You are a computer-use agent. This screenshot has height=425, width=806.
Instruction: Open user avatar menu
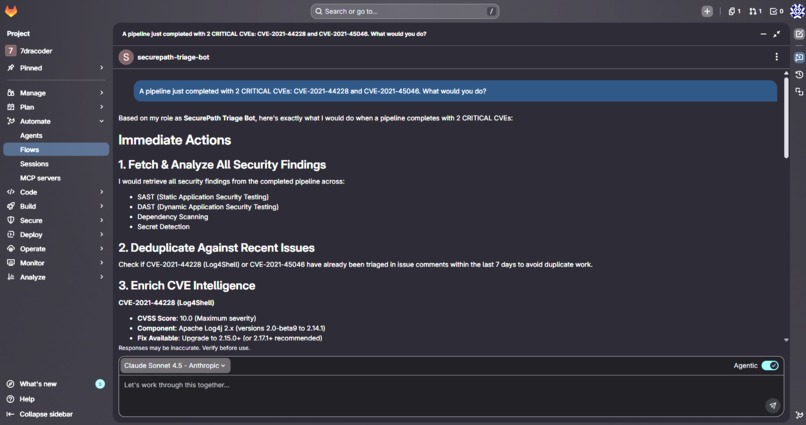(x=797, y=11)
